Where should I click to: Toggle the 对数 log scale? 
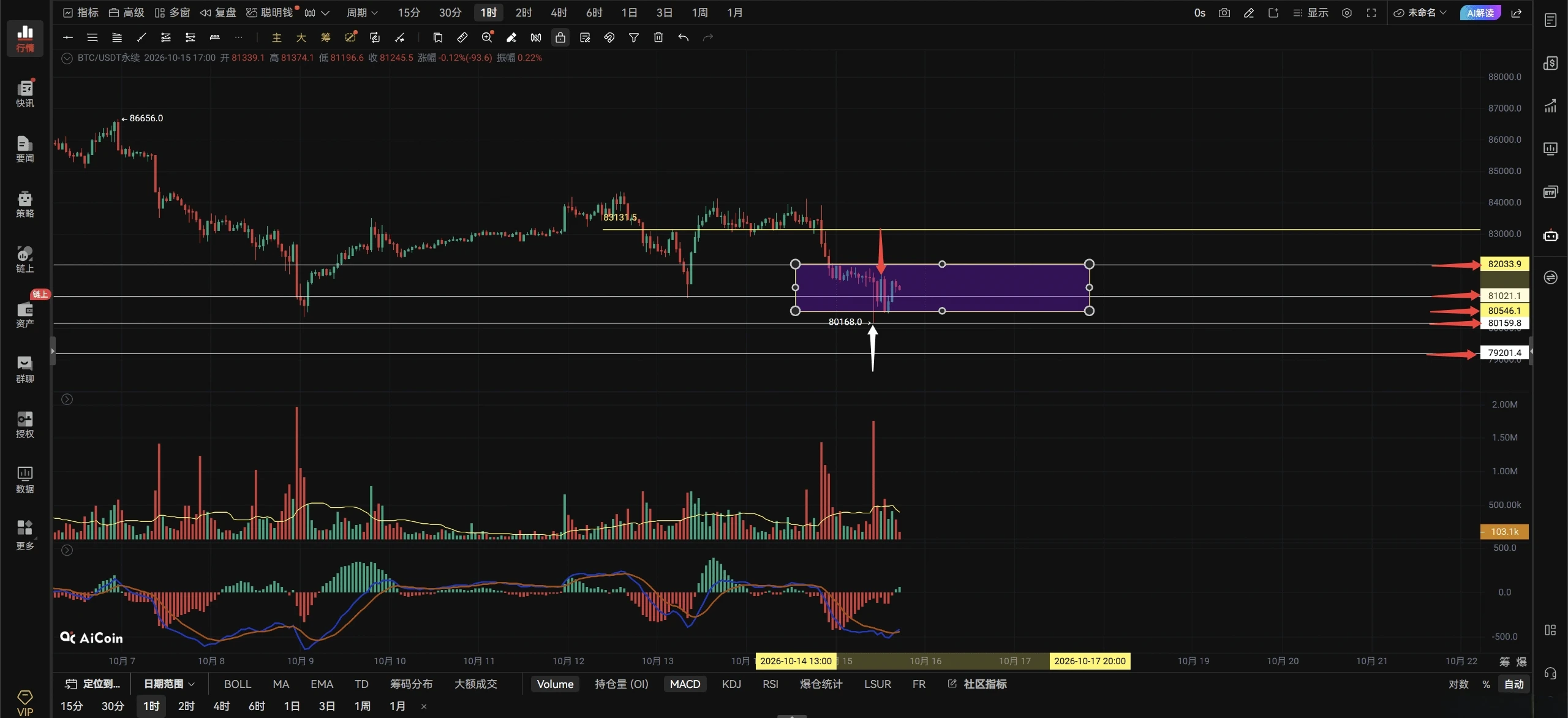(x=1458, y=684)
